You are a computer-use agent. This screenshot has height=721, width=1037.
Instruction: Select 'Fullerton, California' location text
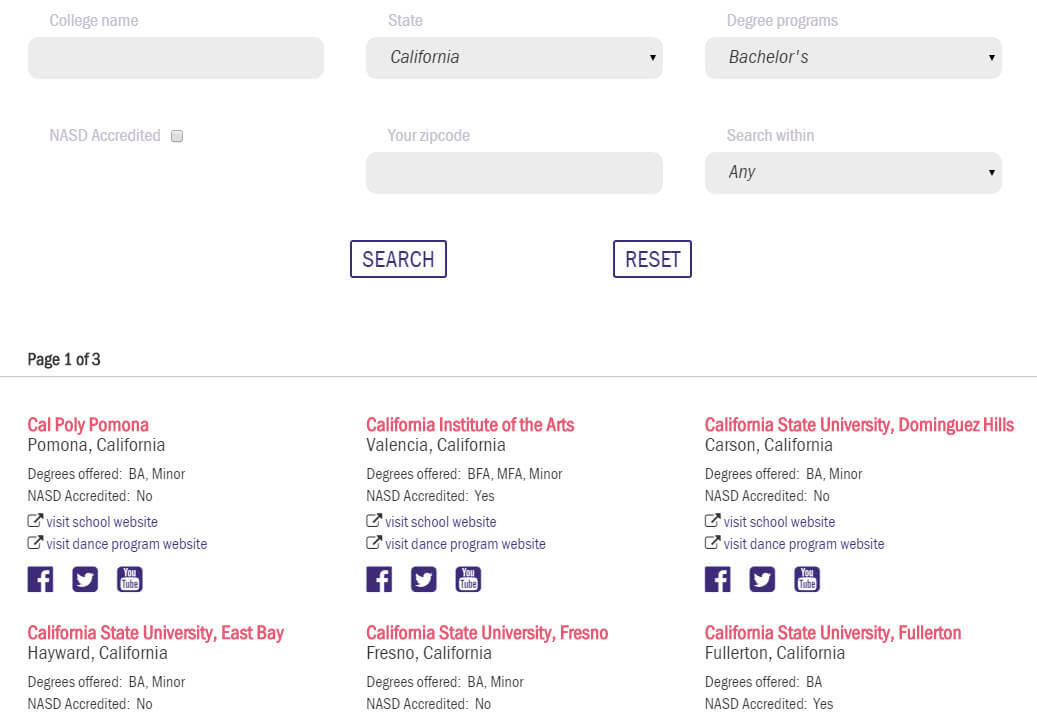tap(774, 654)
